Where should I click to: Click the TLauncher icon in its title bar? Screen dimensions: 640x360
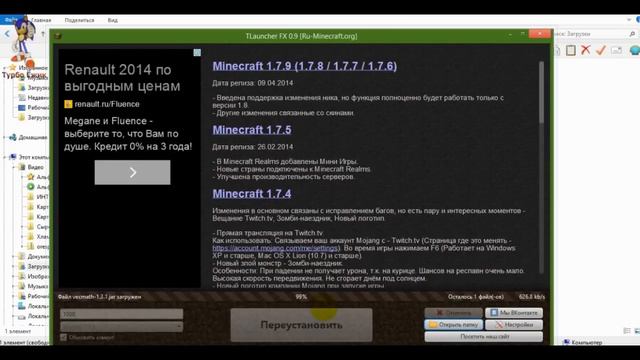pyautogui.click(x=58, y=36)
